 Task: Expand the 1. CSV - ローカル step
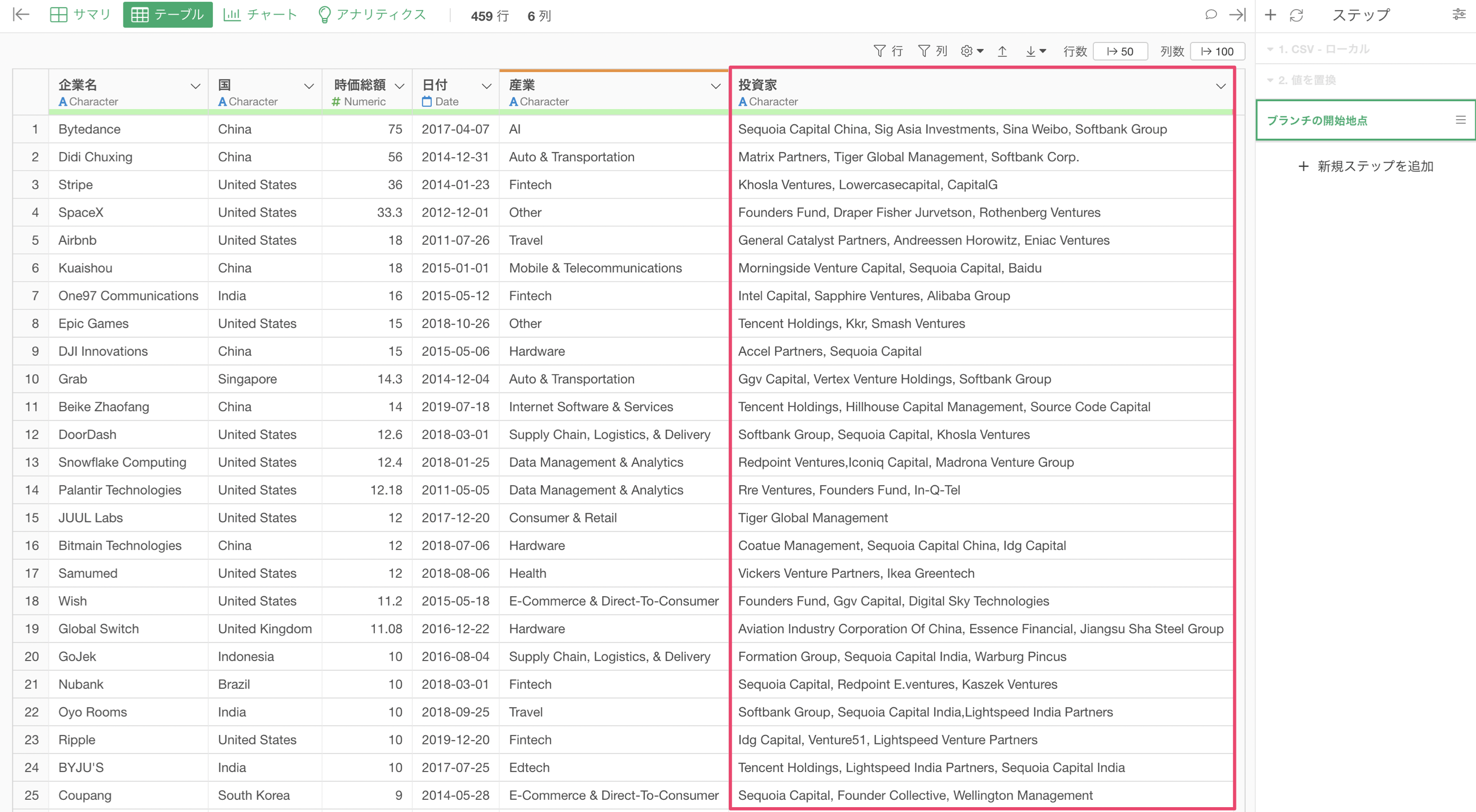(1318, 49)
